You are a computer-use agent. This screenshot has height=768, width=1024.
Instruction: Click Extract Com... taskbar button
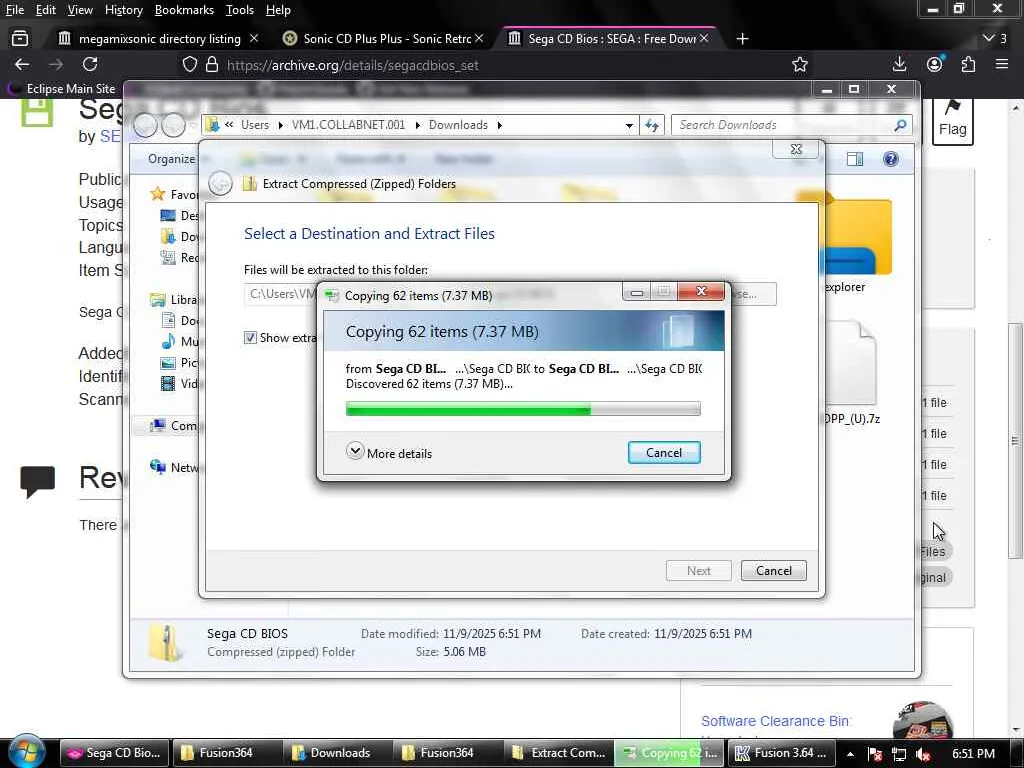tap(559, 753)
